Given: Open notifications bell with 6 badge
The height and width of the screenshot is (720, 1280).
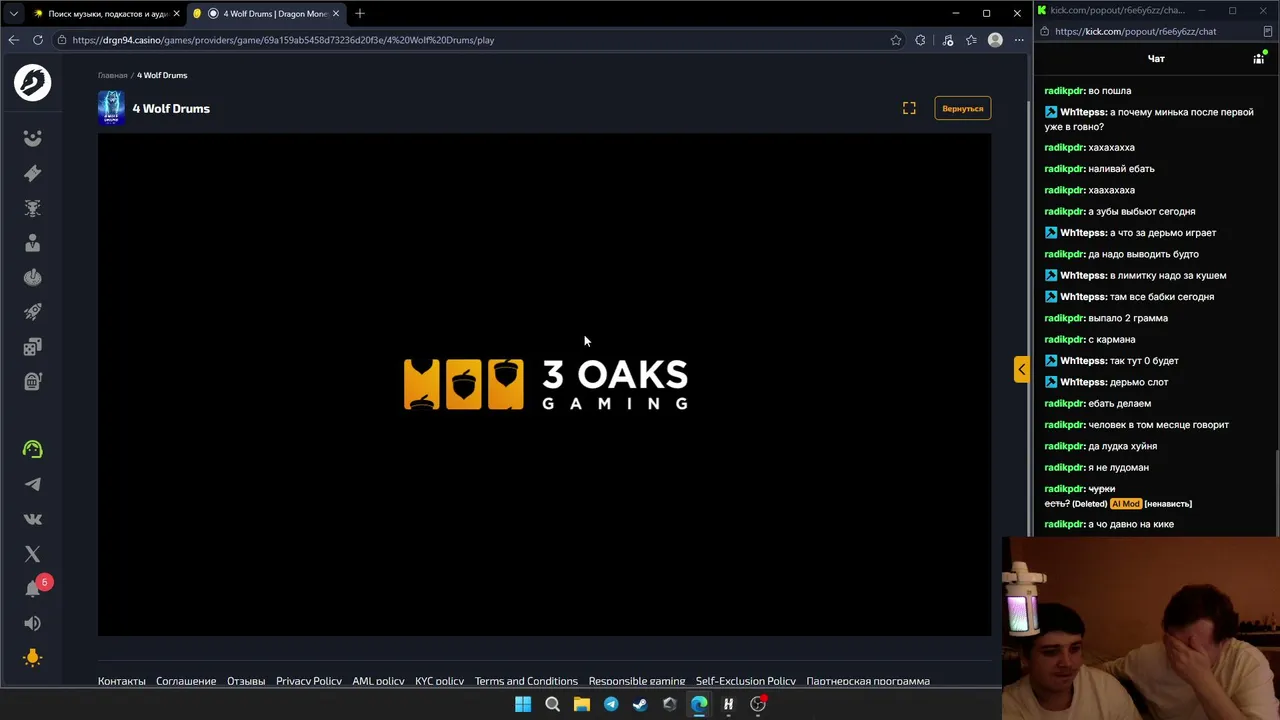Looking at the screenshot, I should 34,587.
